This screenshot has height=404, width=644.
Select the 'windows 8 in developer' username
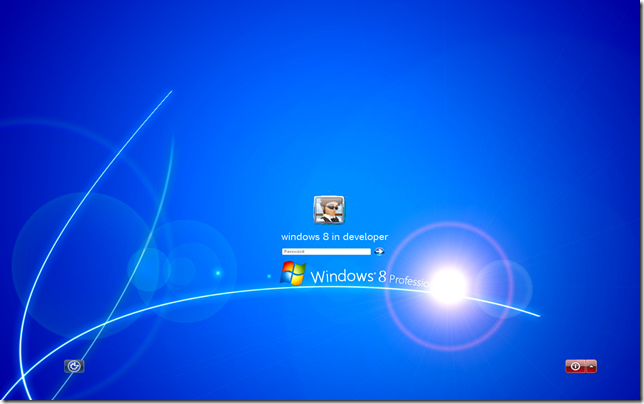pos(334,236)
